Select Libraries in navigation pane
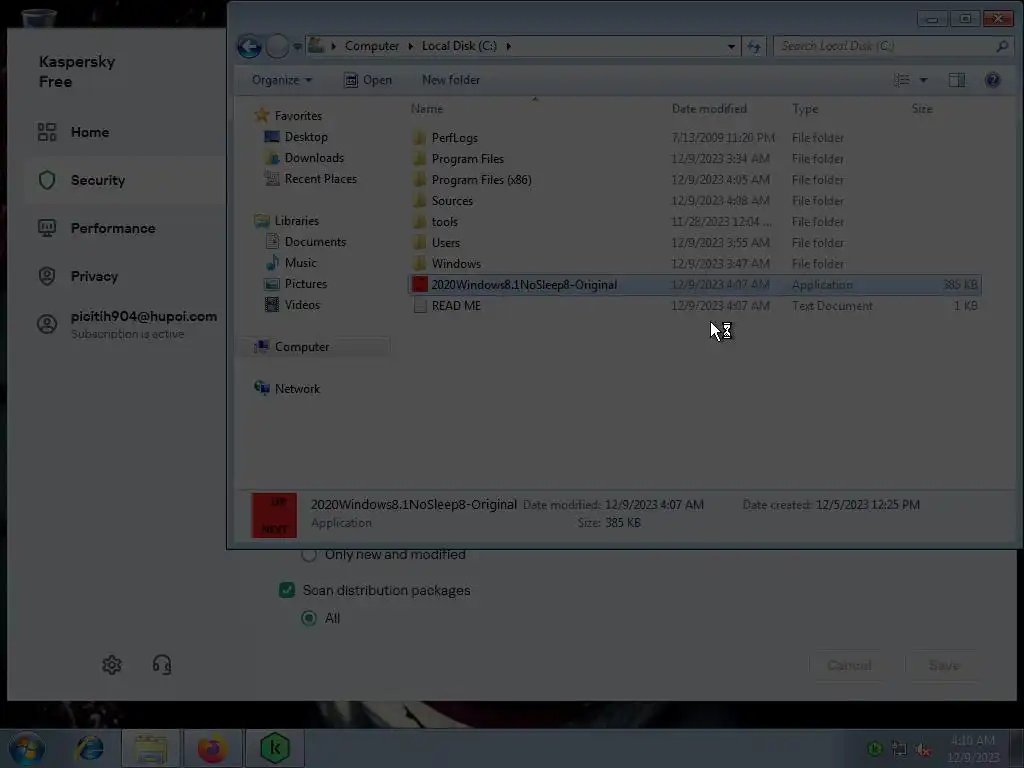Screen dimensions: 1024x768 296,221
